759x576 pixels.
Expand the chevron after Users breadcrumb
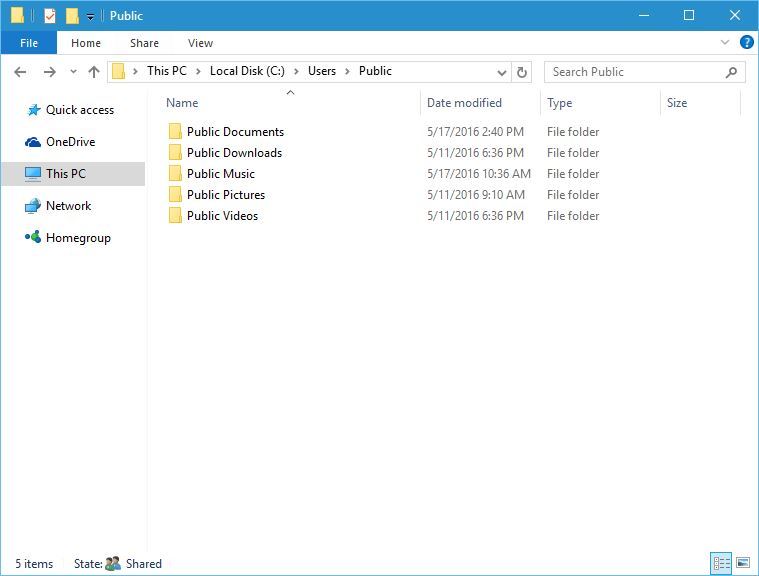click(x=347, y=72)
